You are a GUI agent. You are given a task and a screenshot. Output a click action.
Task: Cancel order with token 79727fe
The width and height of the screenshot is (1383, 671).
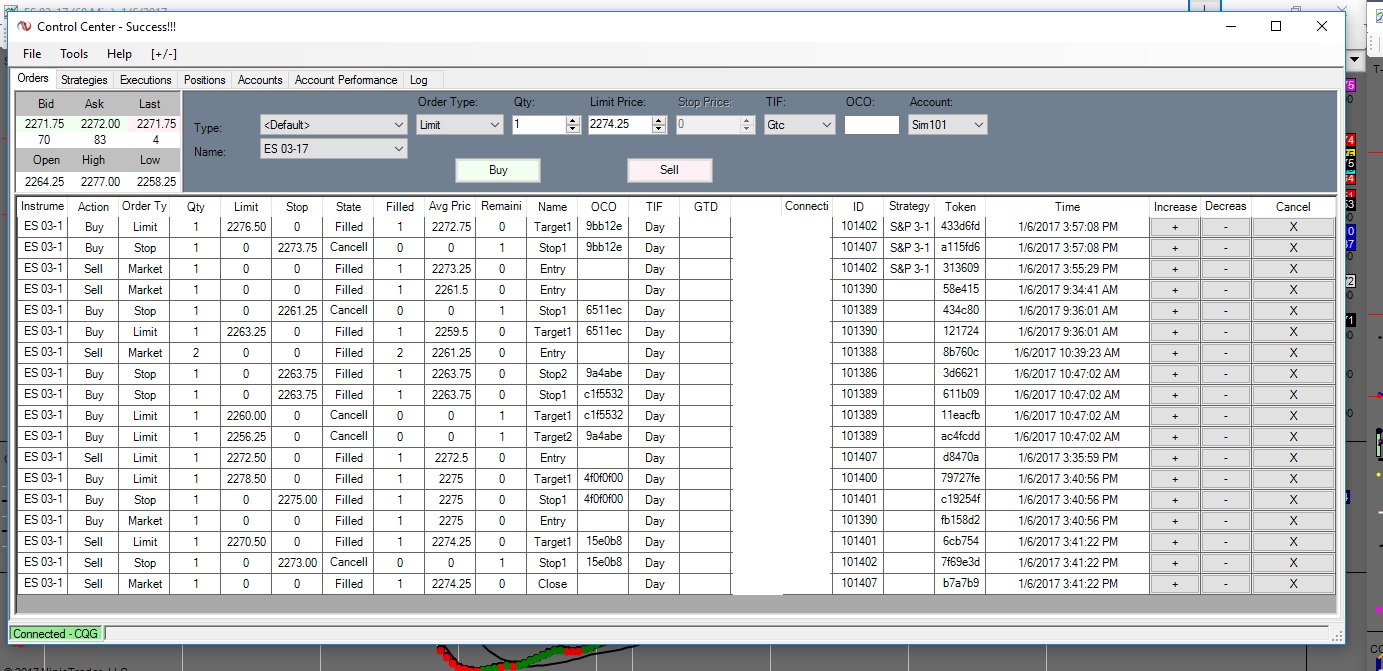click(1293, 479)
